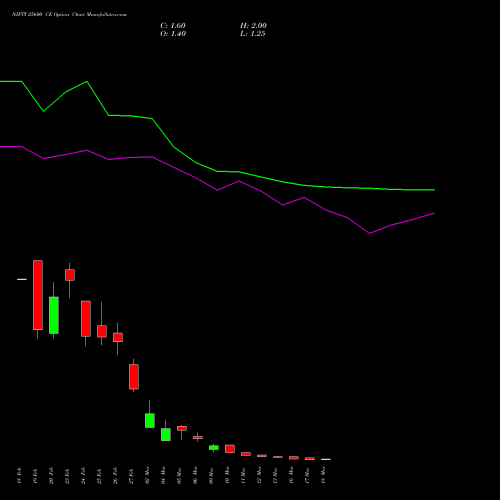This screenshot has width=500, height=500.
Task: Click the low value L: 1.25
Action: 253,34
